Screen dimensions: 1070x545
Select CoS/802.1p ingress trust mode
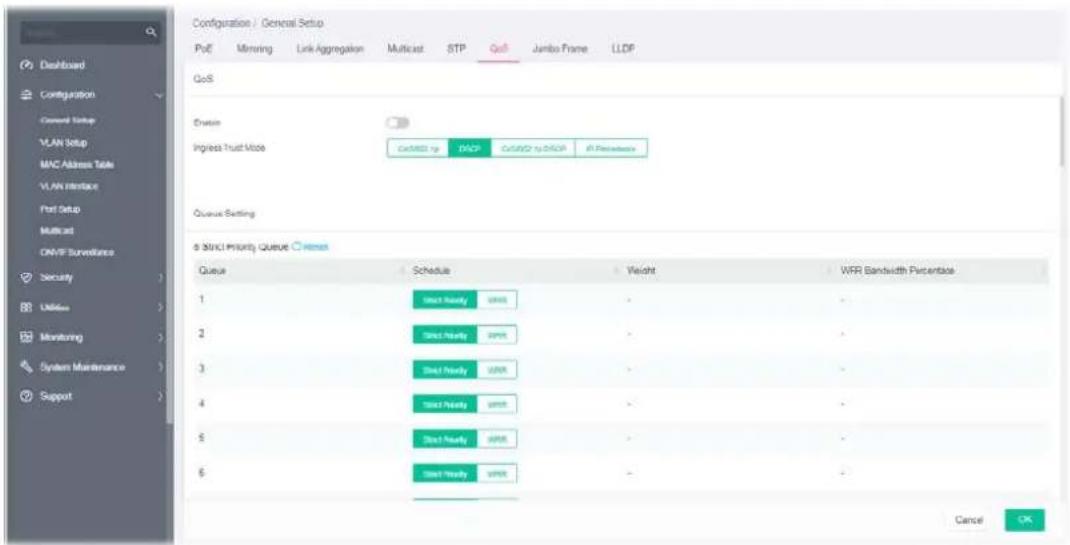coord(418,148)
